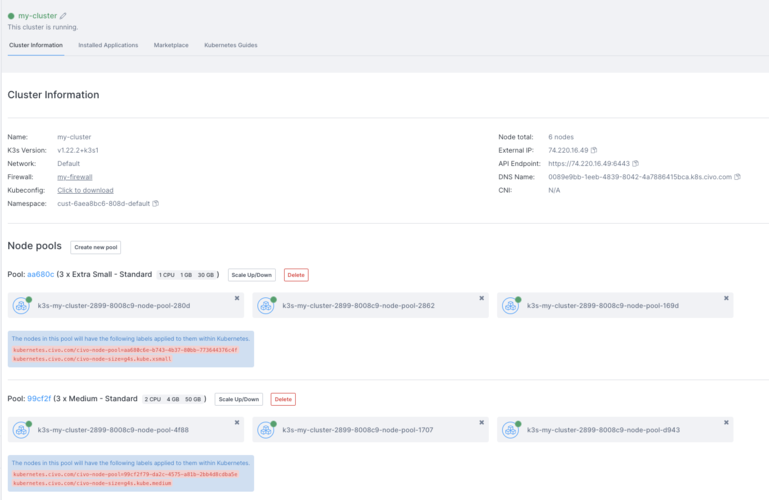Open the my-firewall link

(75, 177)
